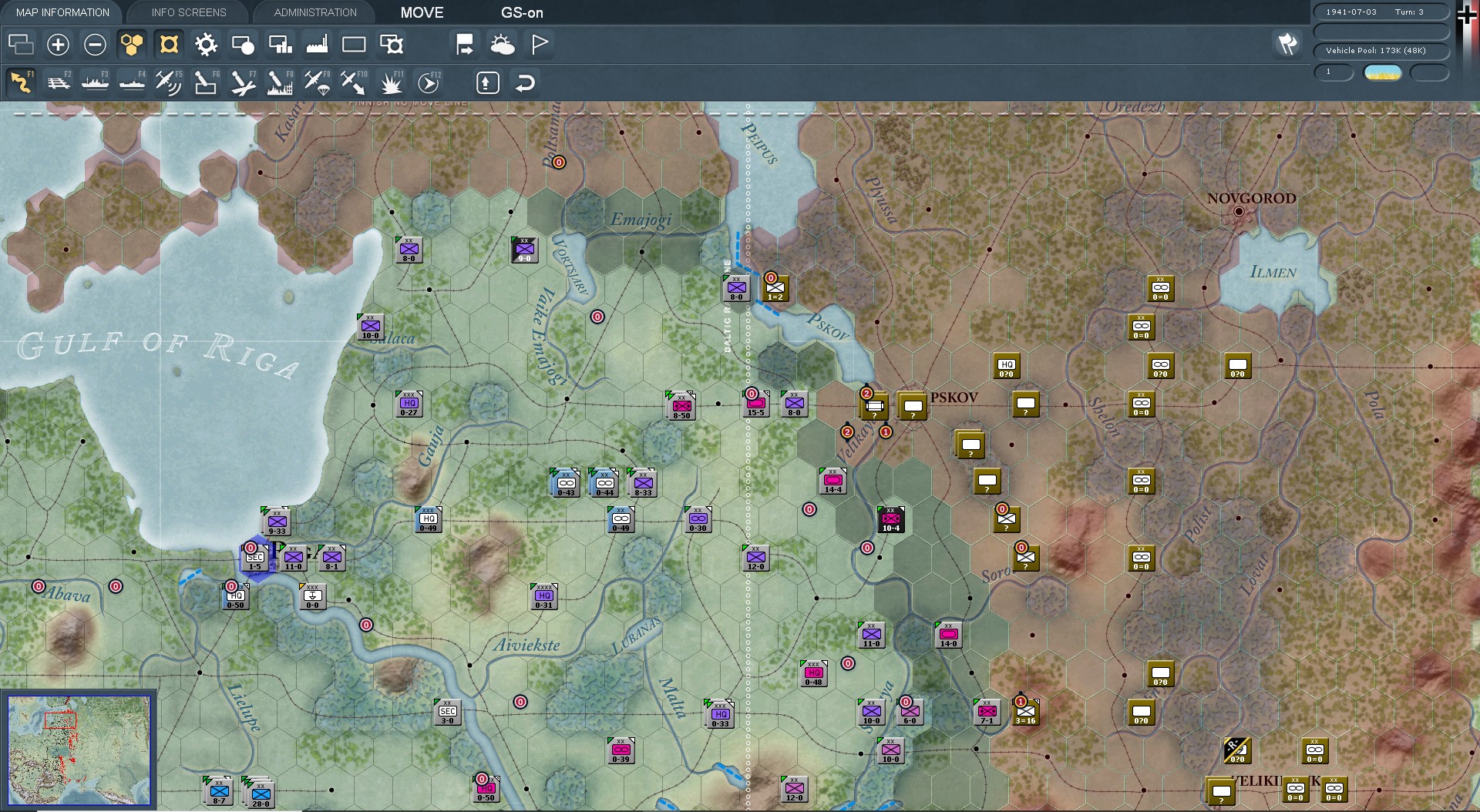
Task: Select the 0-30 motorized counter
Action: 698,519
